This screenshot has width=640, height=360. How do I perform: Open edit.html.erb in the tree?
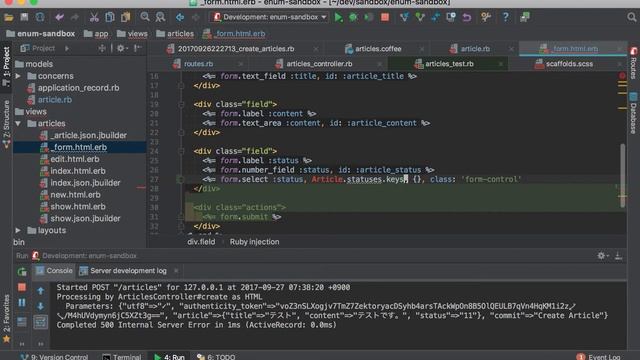click(x=75, y=159)
